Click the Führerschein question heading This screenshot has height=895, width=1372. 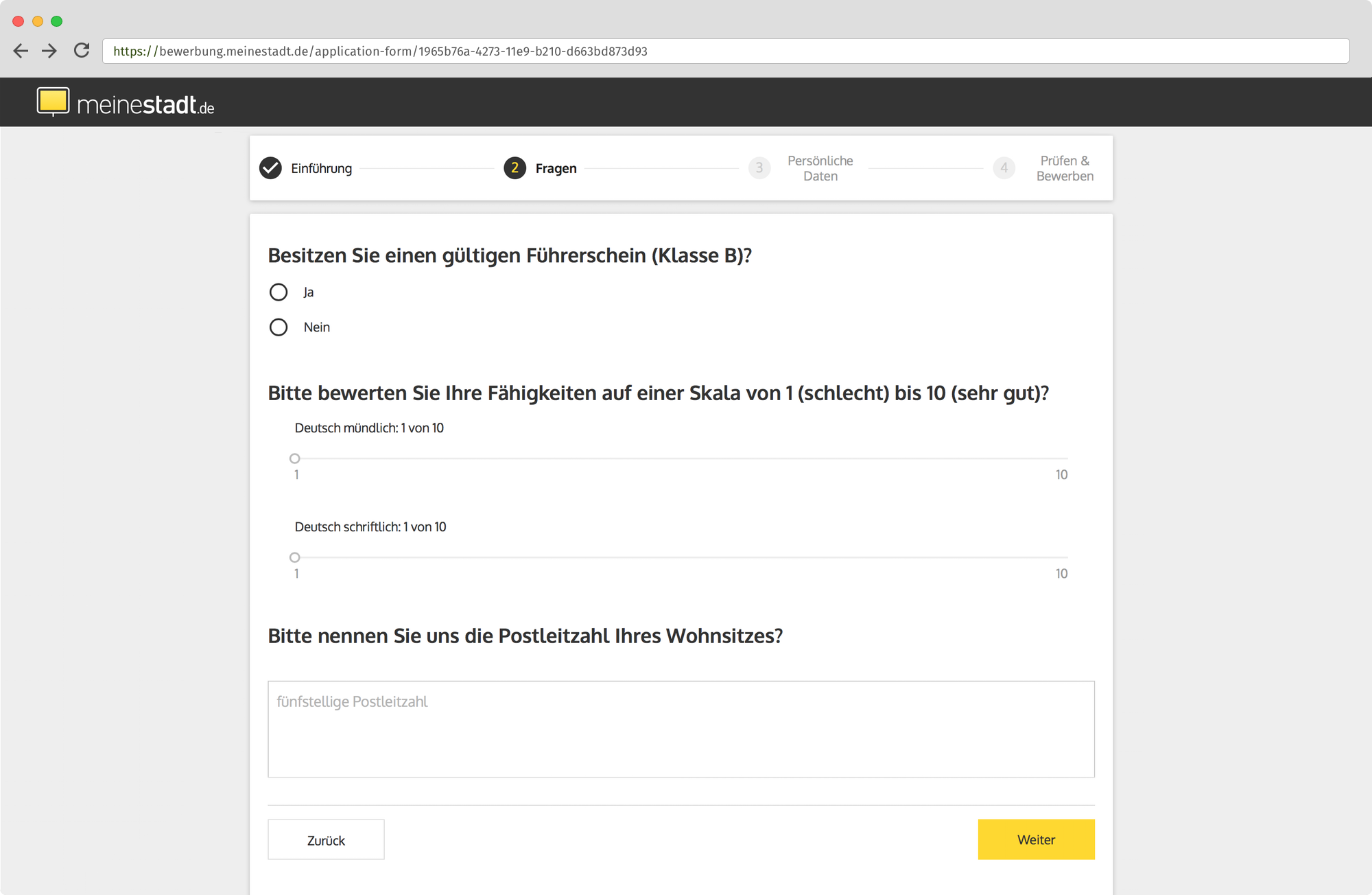point(510,255)
